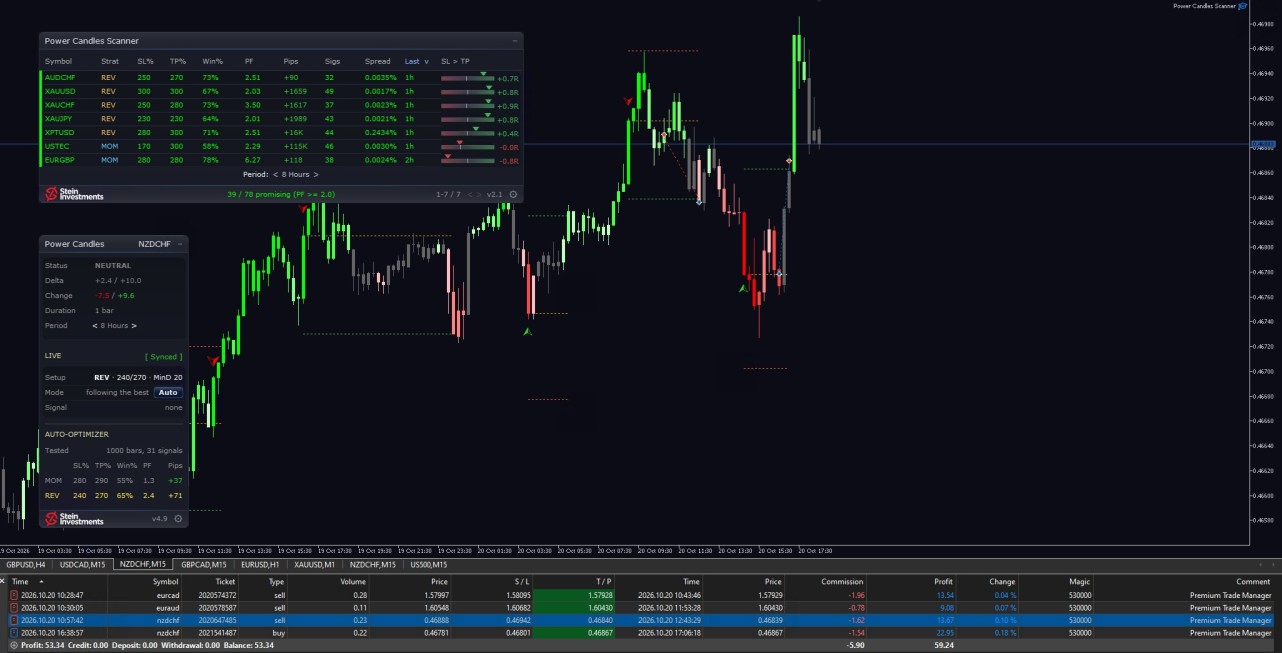The width and height of the screenshot is (1282, 653).
Task: Go to next scanner results page arrow
Action: pos(480,194)
